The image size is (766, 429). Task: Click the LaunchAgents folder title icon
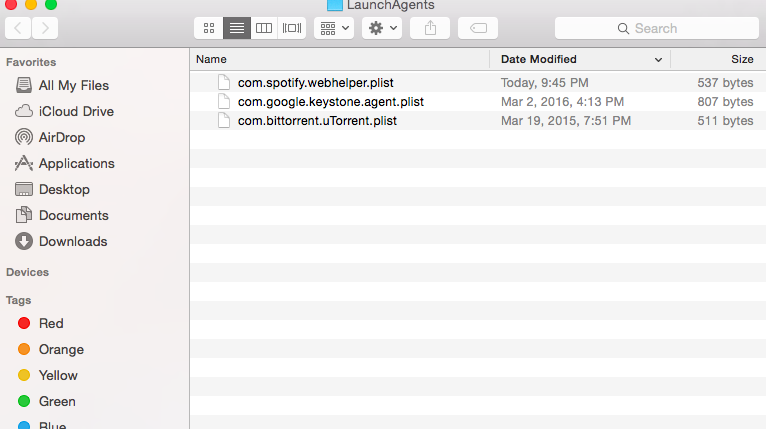click(335, 5)
